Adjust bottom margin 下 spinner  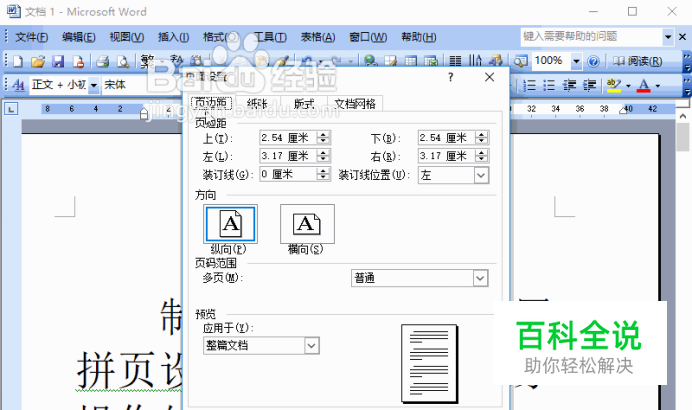tap(482, 138)
